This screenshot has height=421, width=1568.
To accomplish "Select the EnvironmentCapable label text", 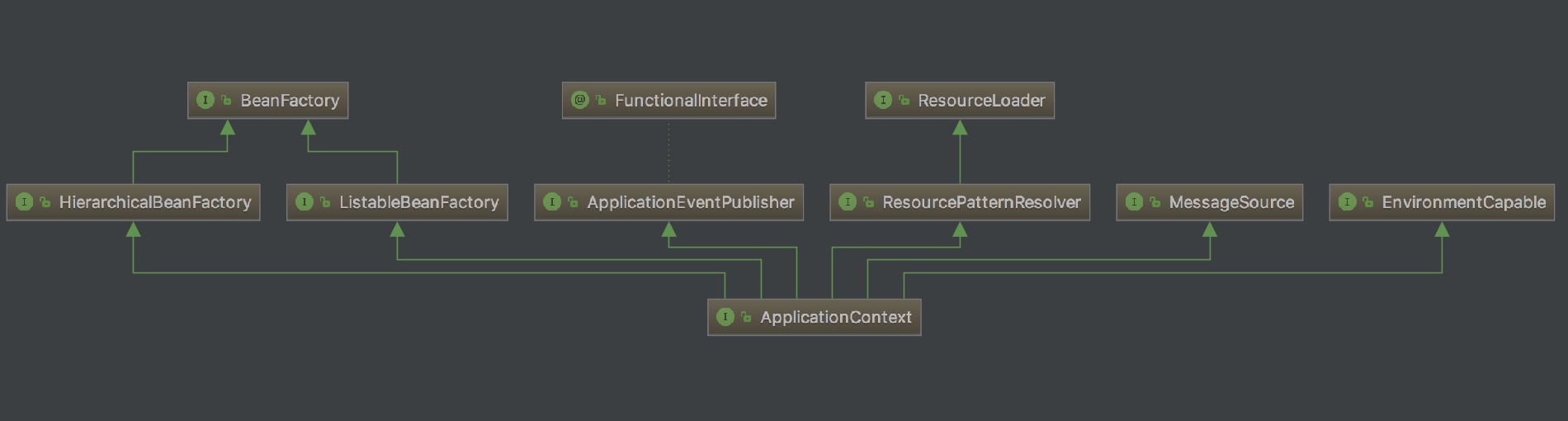I will click(x=1463, y=202).
